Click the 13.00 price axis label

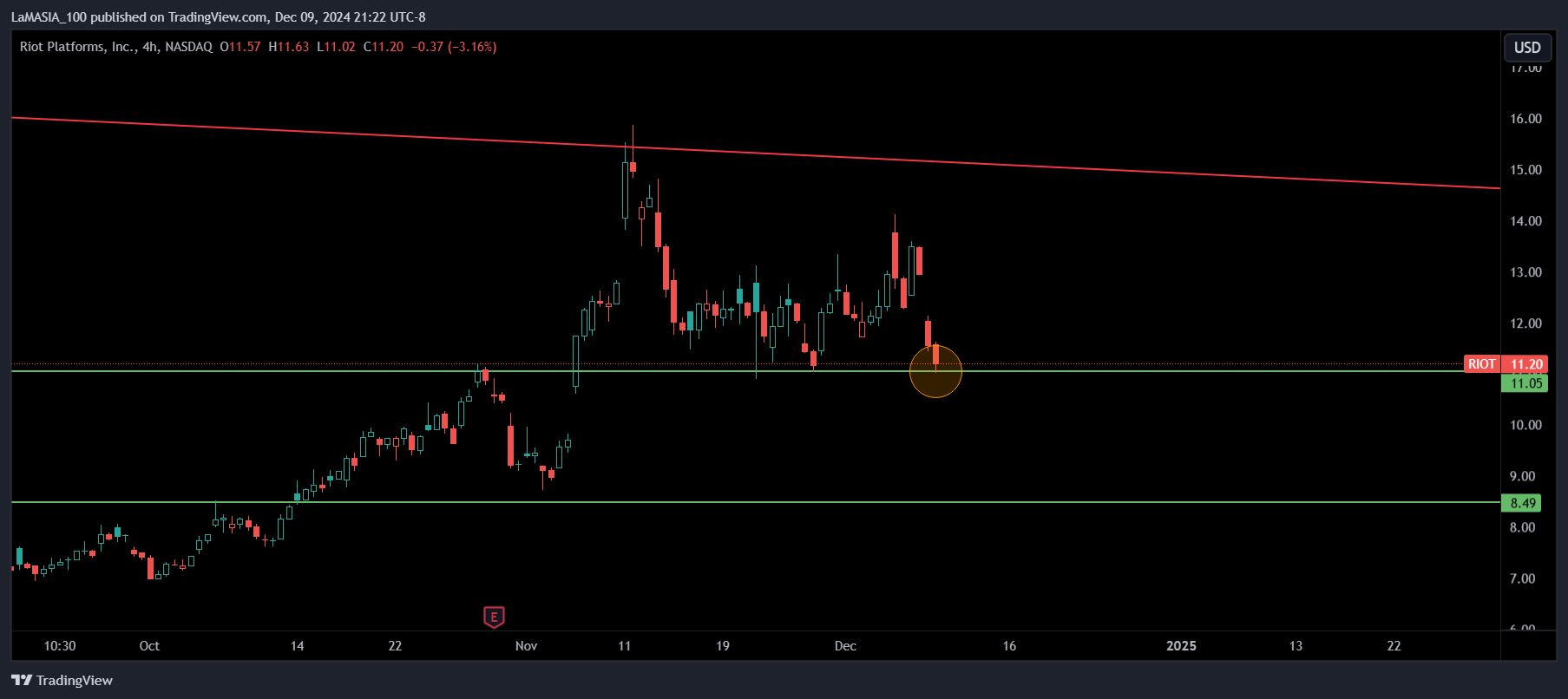1525,272
